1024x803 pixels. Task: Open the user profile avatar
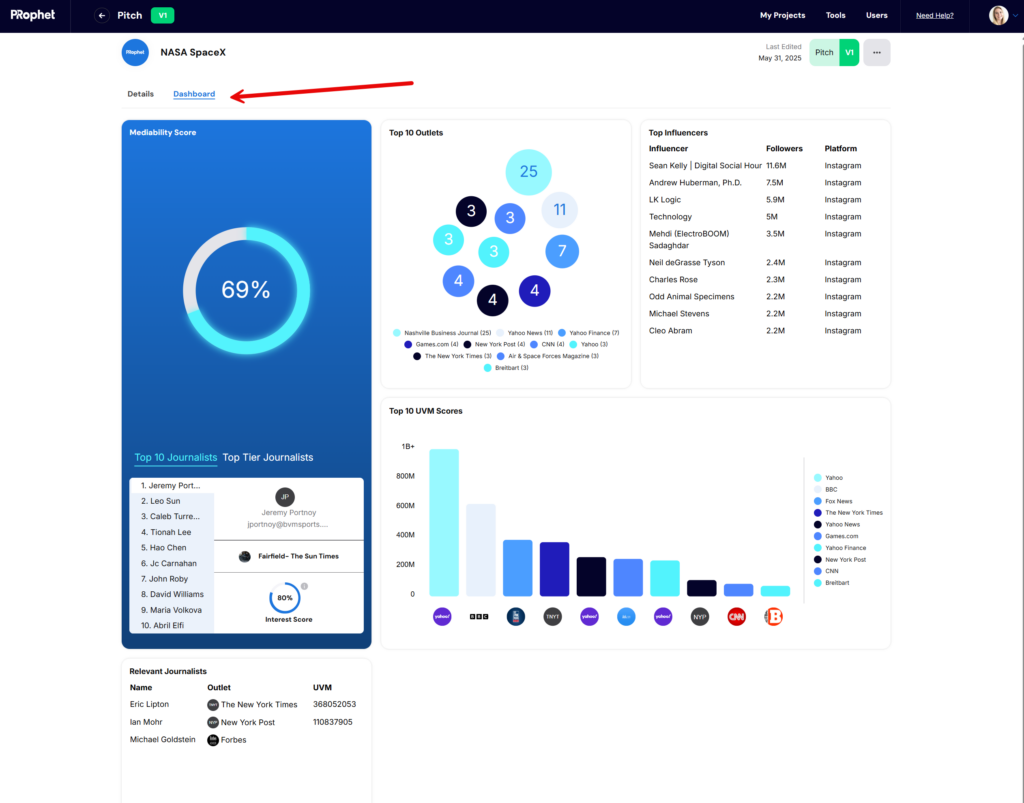click(x=998, y=15)
